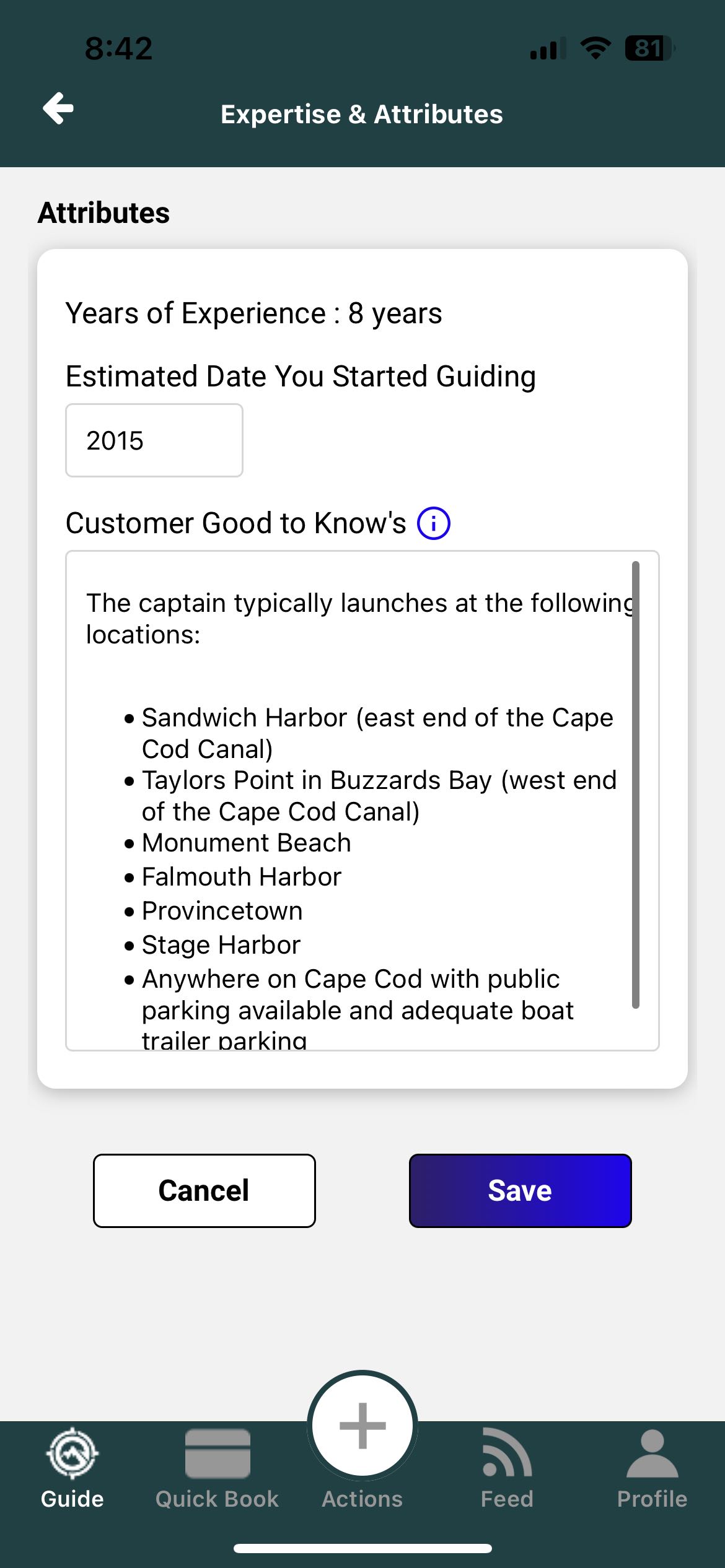
Task: Tap the back arrow icon
Action: point(58,109)
